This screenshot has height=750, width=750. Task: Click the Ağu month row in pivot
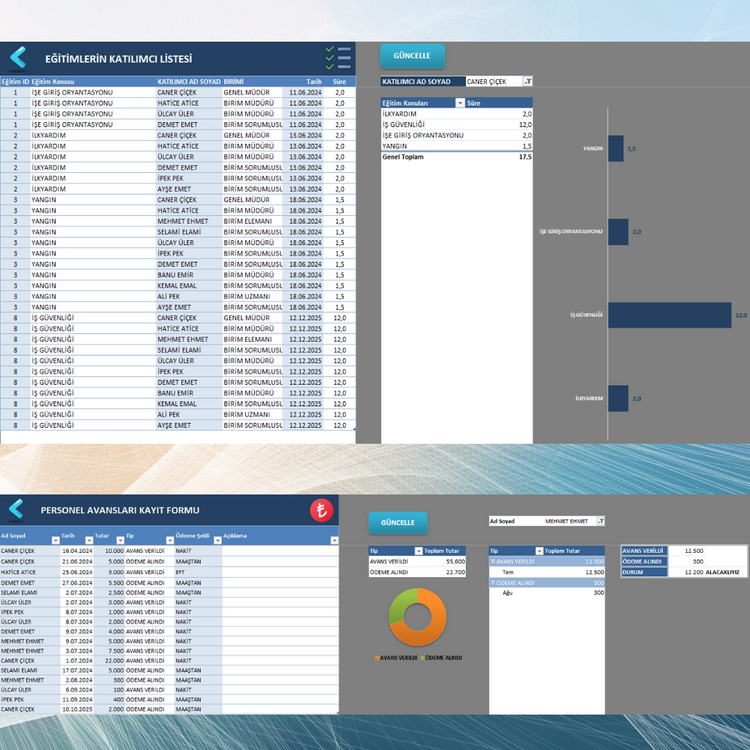coord(547,593)
